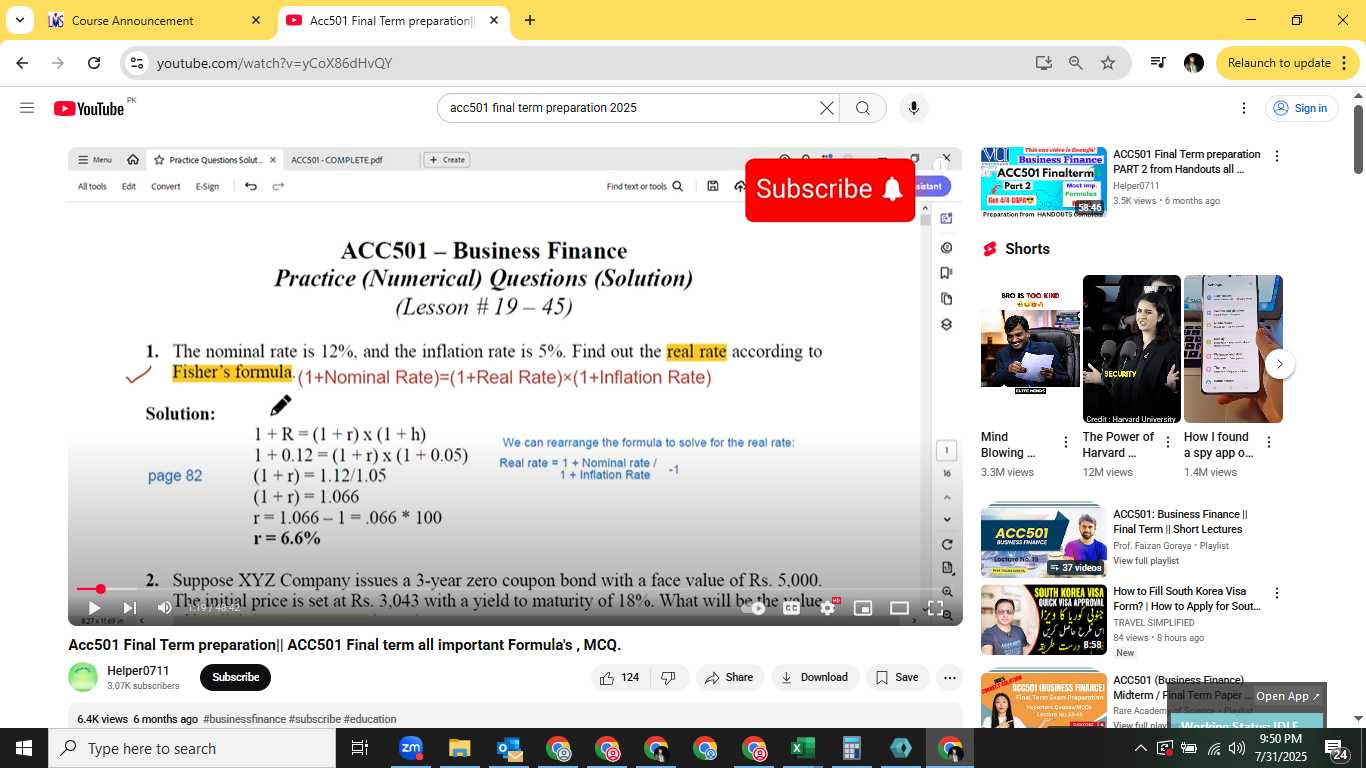The width and height of the screenshot is (1366, 768).
Task: Open zoom level magnifier in address bar
Action: point(1076,63)
